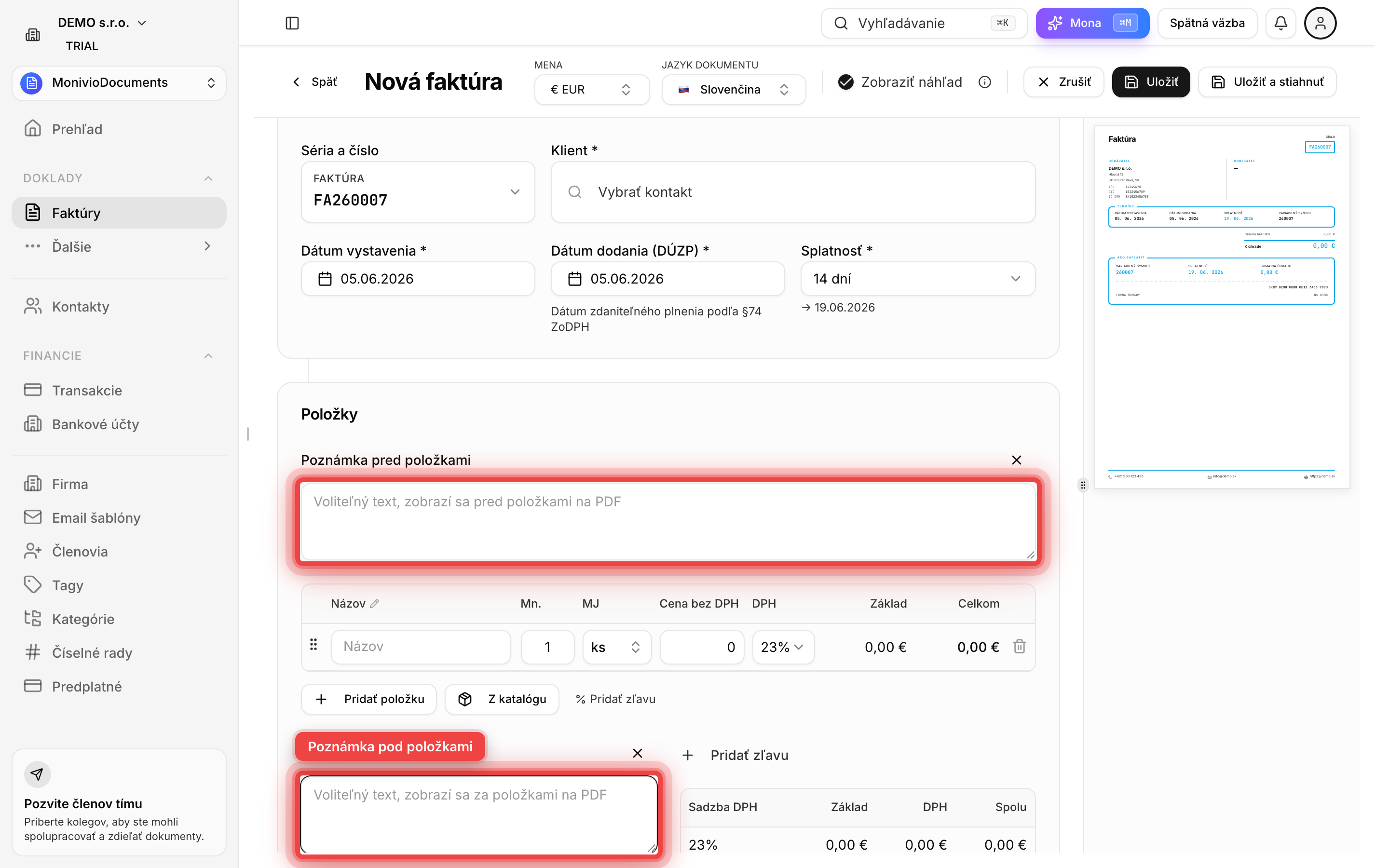Image resolution: width=1389 pixels, height=868 pixels.
Task: Click the calendar icon in Dátum dodania
Action: [x=574, y=279]
